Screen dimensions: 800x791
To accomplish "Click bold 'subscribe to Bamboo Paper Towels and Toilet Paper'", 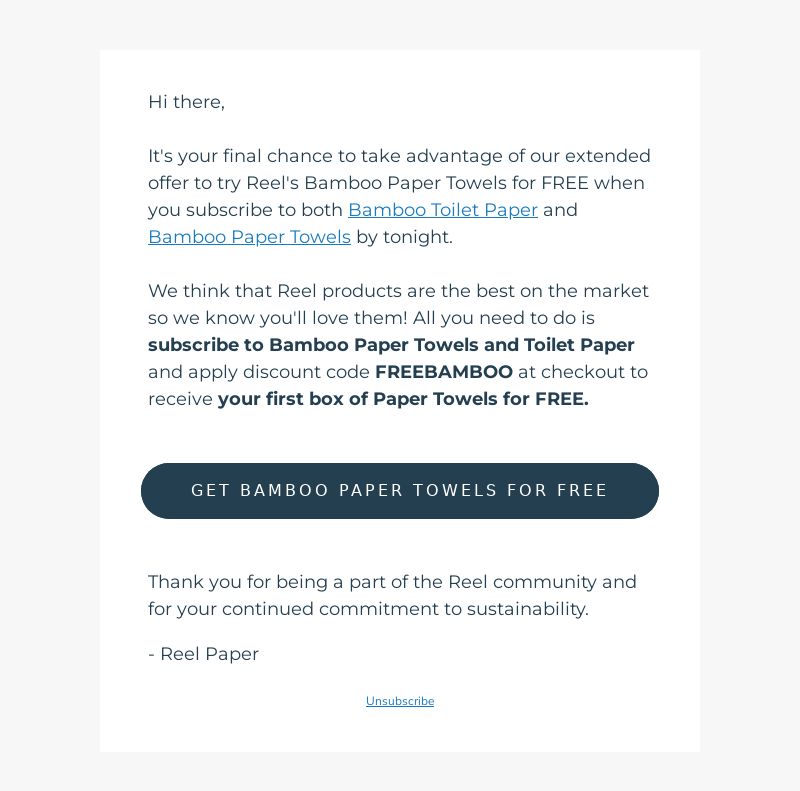I will [391, 345].
